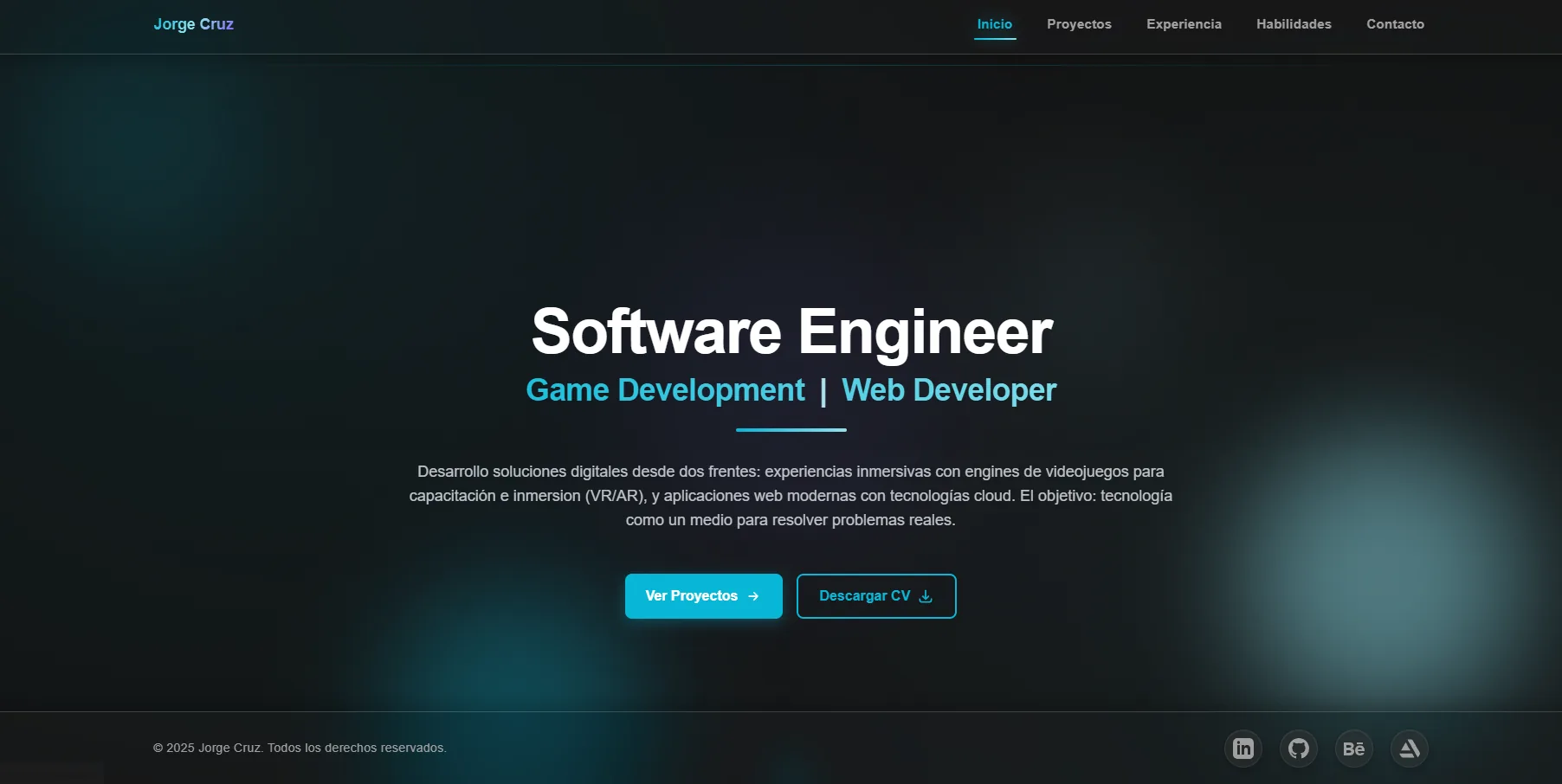Click the Software Engineer heading
This screenshot has width=1562, height=784.
point(791,331)
